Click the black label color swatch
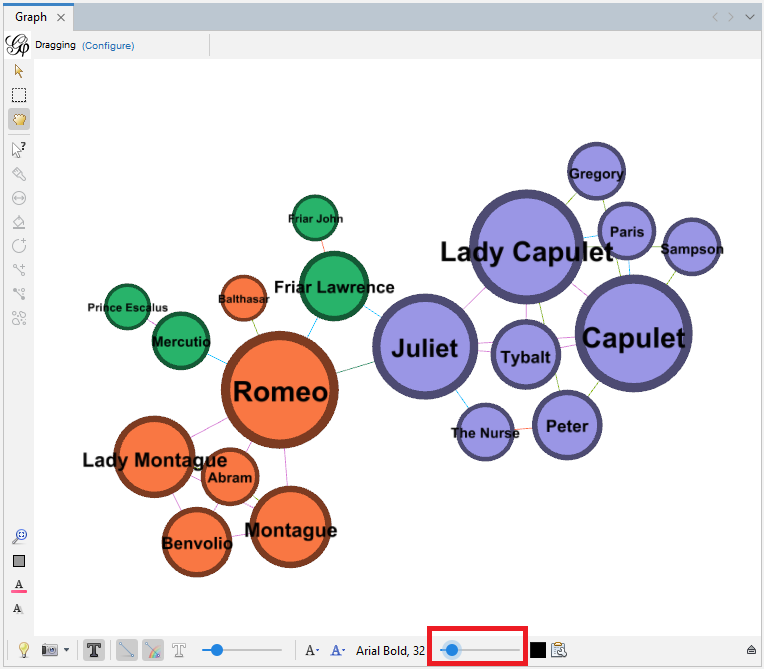The height and width of the screenshot is (669, 764). tap(537, 650)
